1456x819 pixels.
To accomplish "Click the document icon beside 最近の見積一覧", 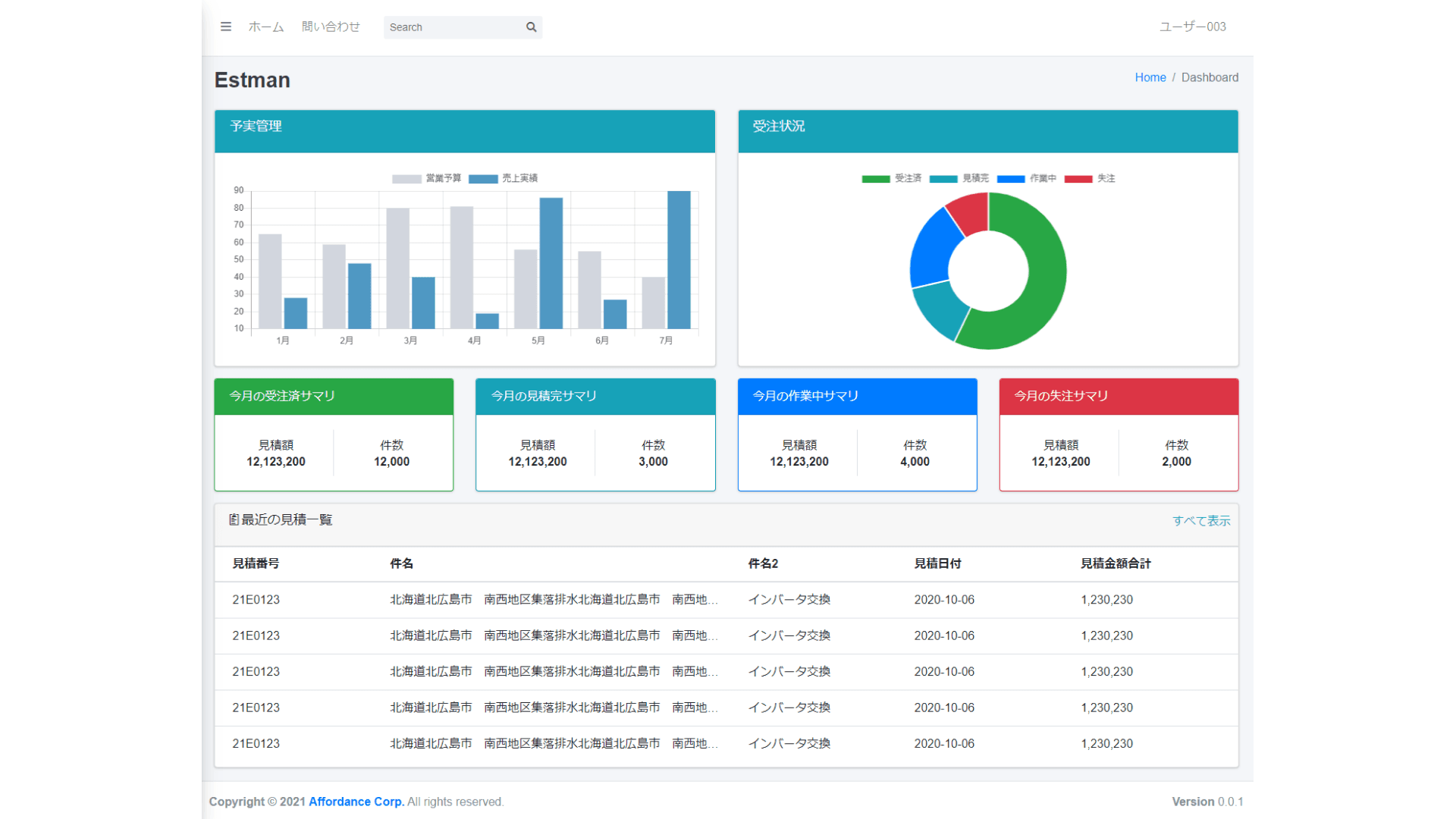I will point(233,519).
